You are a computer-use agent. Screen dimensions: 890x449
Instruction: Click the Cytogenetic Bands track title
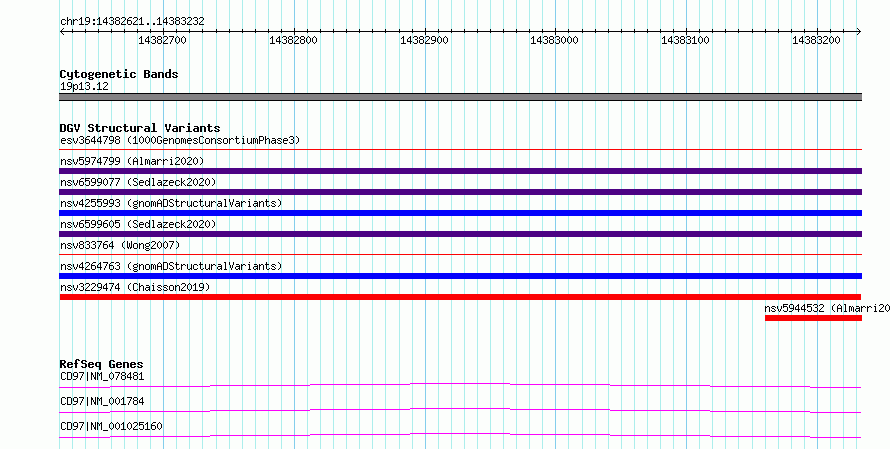119,74
